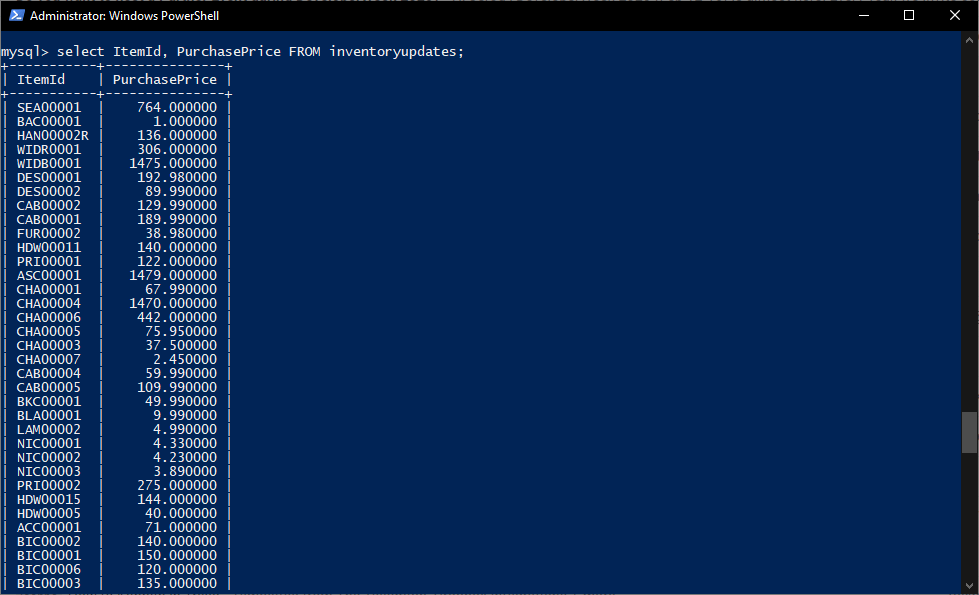Click the HAN00002R item ID
The height and width of the screenshot is (595, 979).
point(53,135)
